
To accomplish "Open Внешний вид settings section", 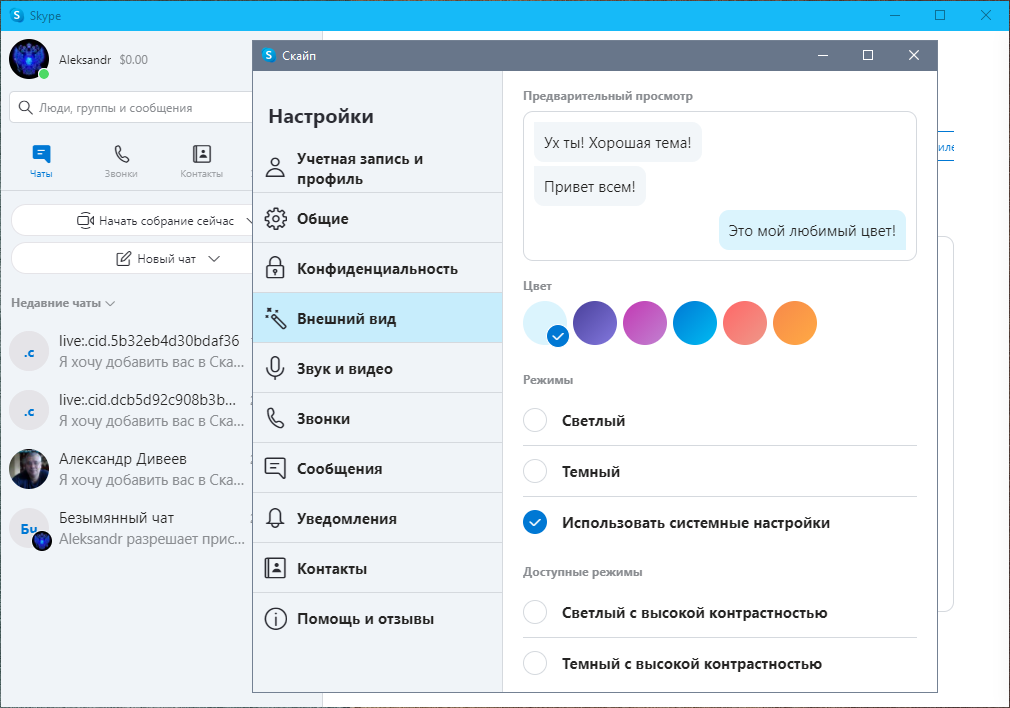I will [x=377, y=318].
